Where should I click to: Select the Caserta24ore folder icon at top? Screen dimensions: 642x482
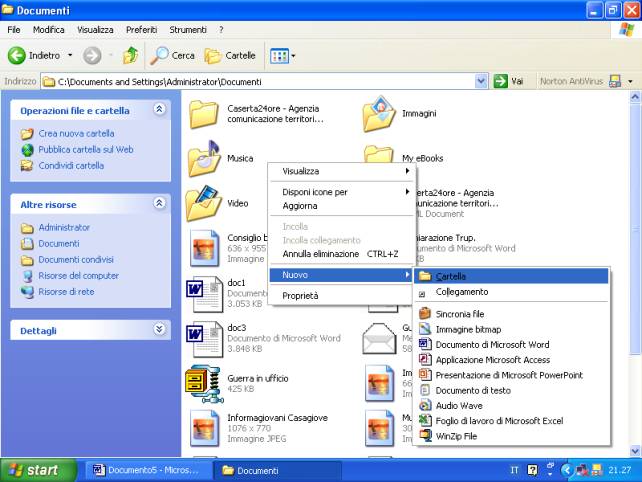203,114
